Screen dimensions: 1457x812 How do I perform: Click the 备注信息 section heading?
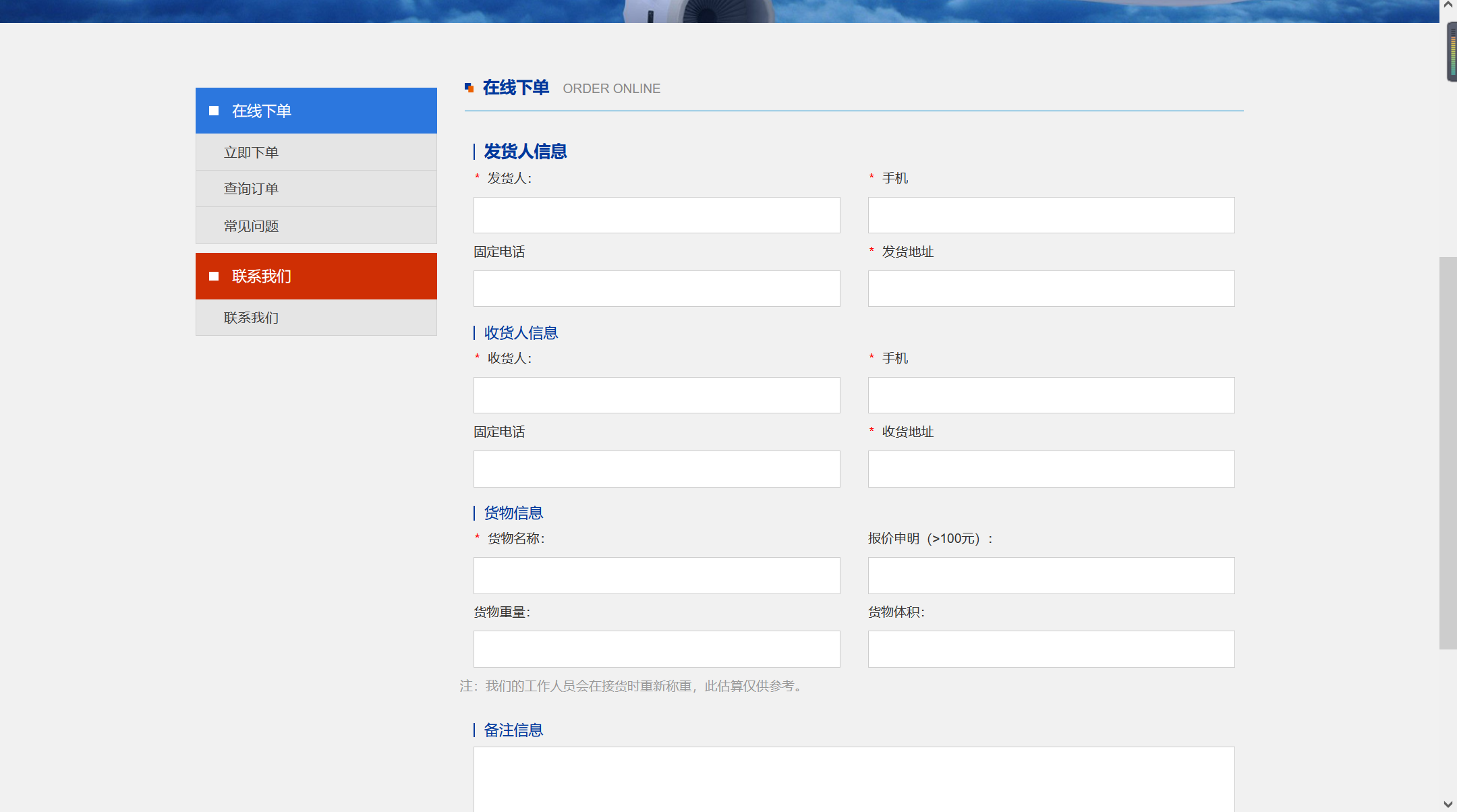[x=513, y=730]
